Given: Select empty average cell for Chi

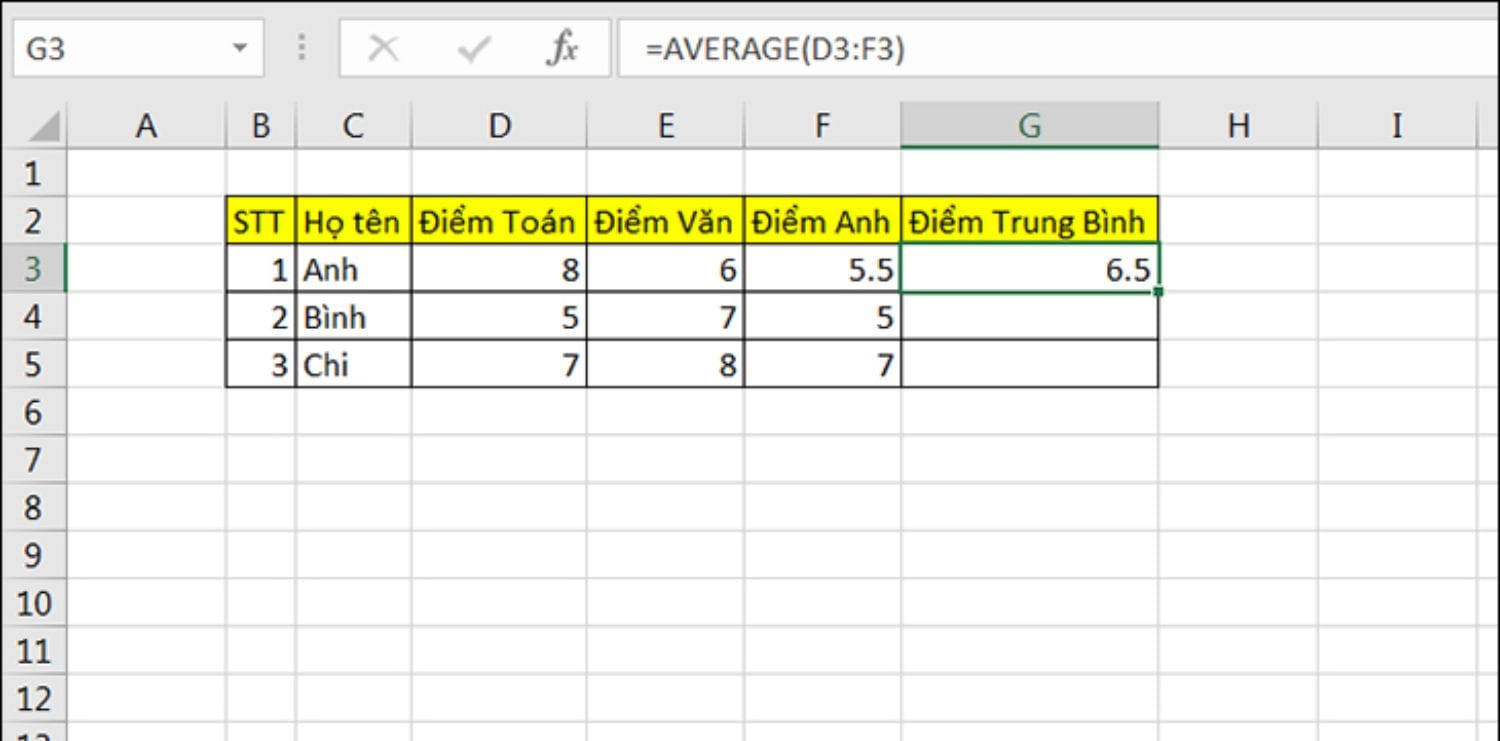Looking at the screenshot, I should click(x=1030, y=364).
